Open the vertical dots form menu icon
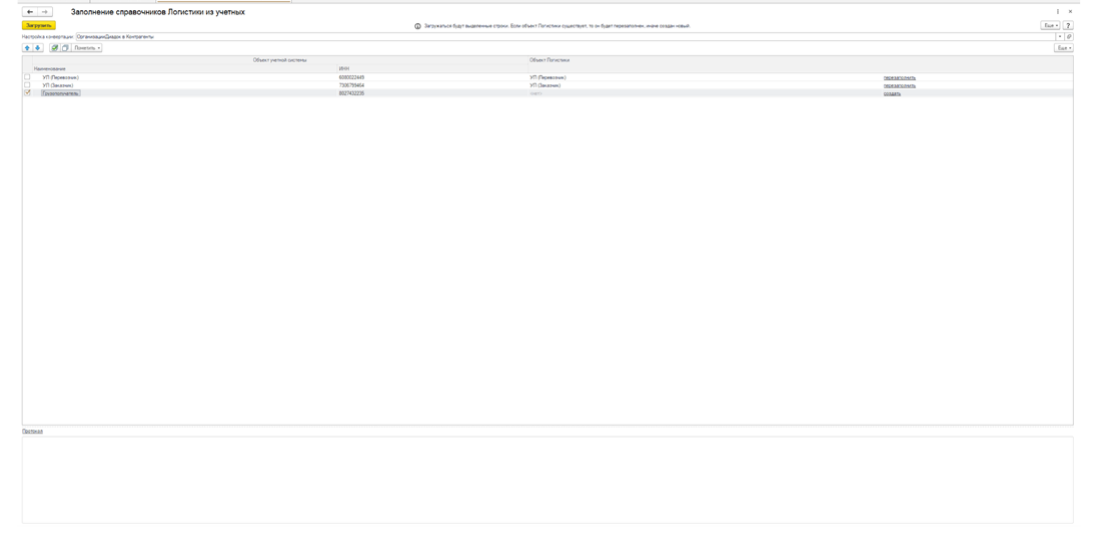The image size is (1105, 553). click(1058, 12)
